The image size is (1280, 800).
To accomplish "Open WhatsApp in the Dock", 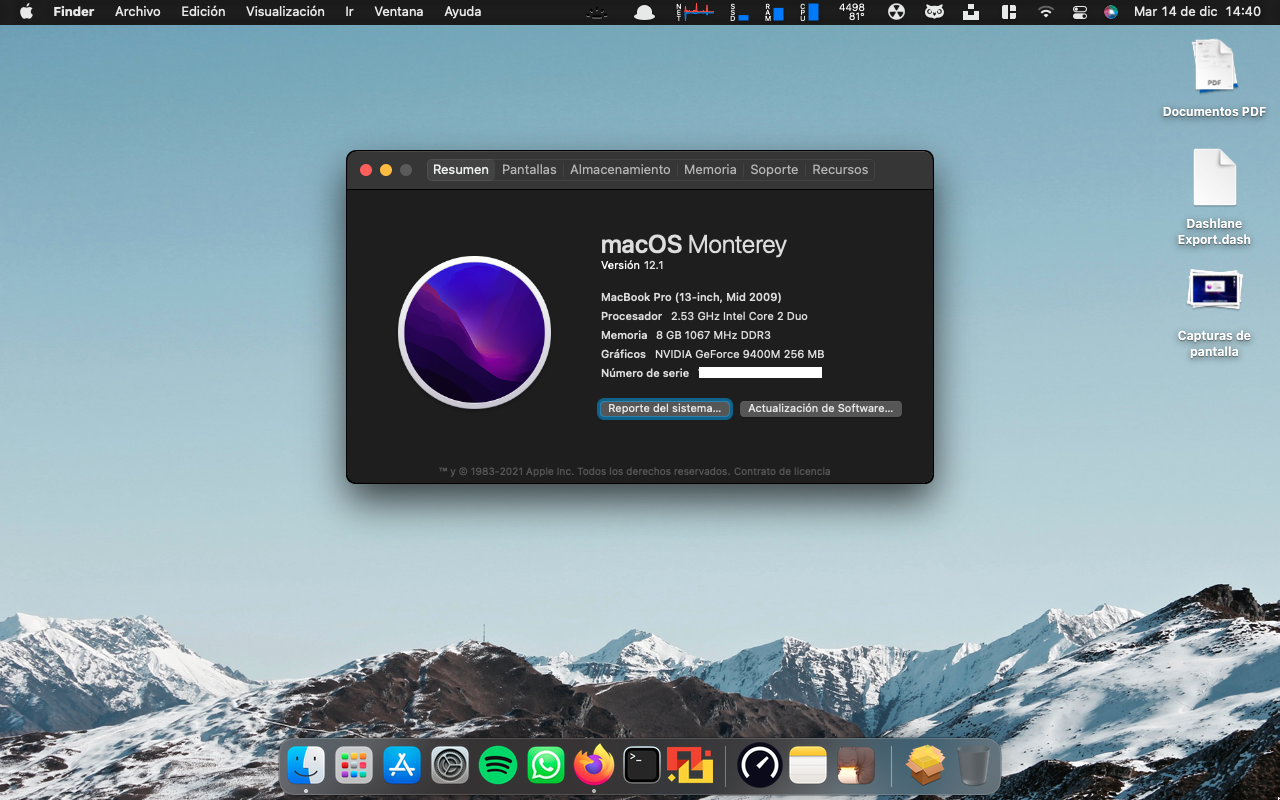I will (x=546, y=766).
